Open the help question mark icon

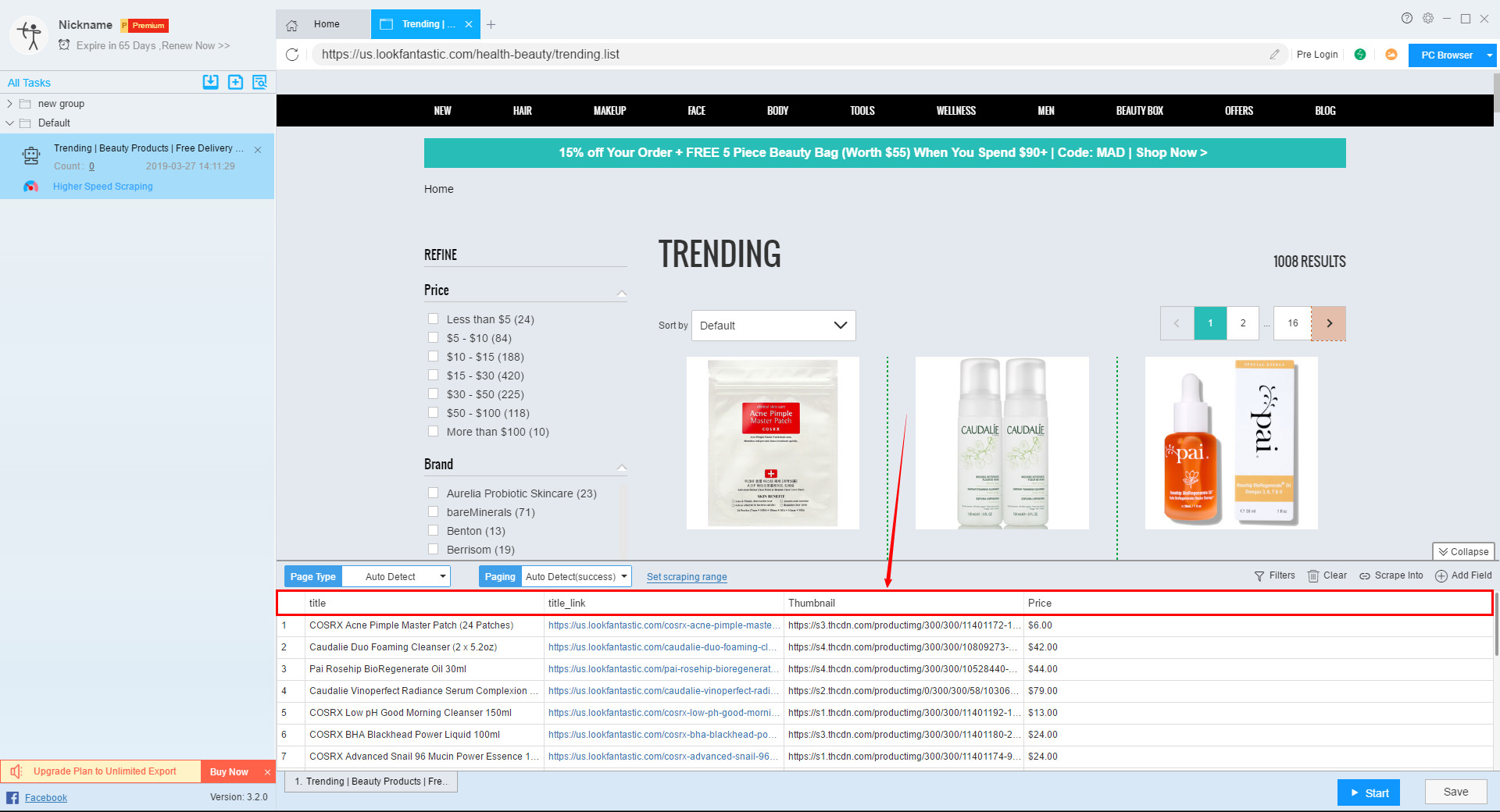1407,18
